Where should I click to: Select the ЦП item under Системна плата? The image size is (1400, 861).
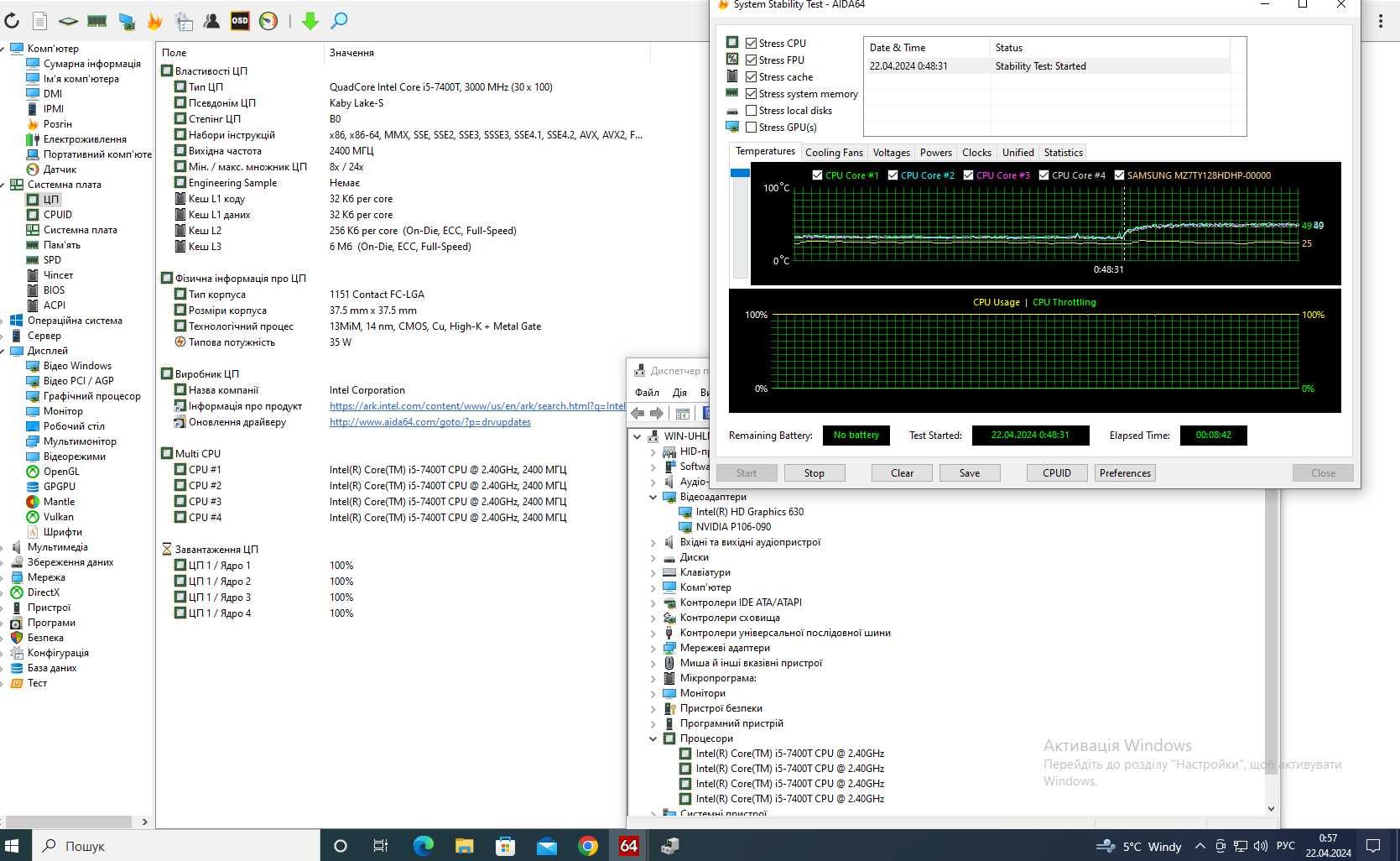[x=50, y=200]
